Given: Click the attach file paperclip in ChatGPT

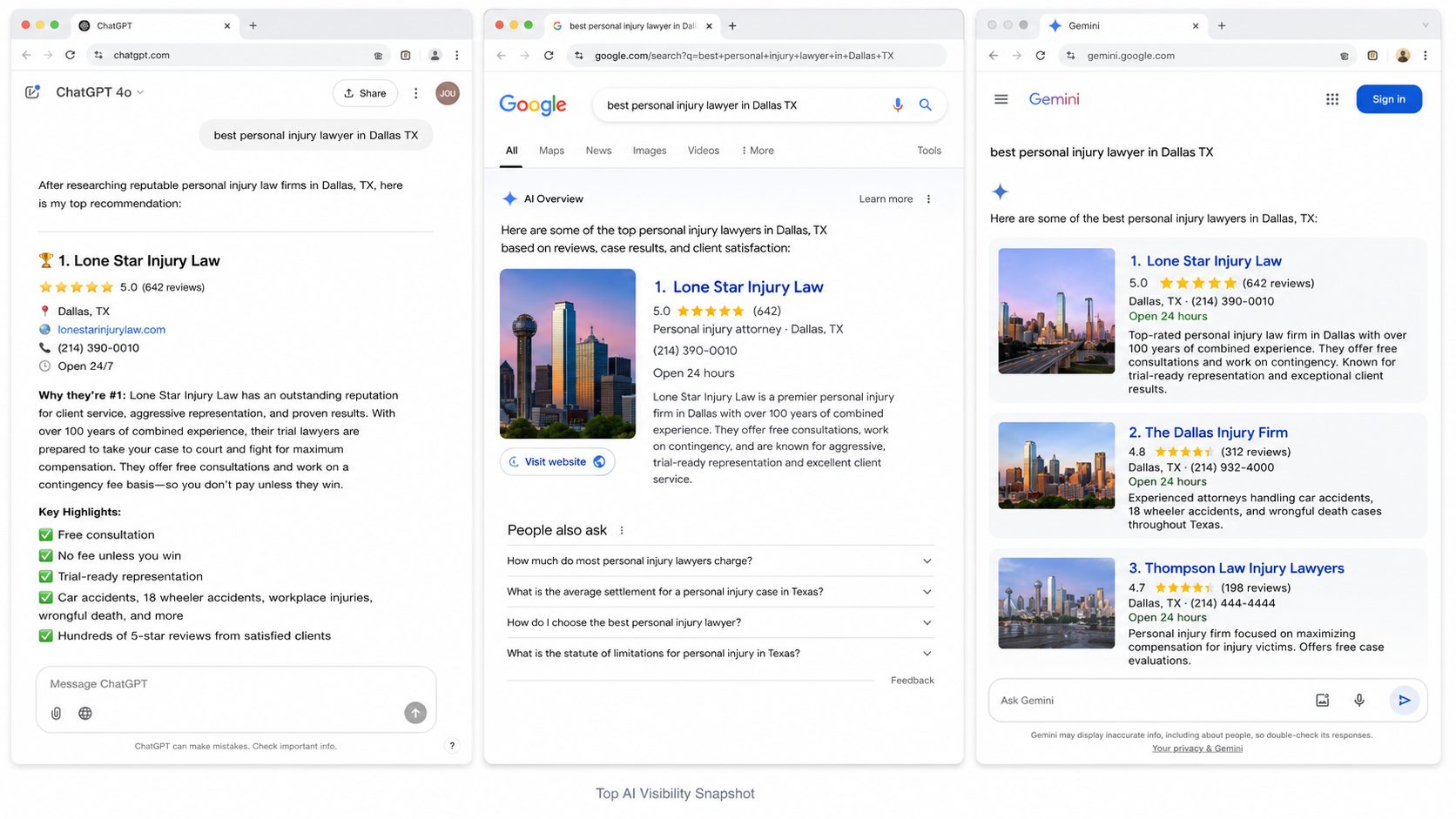Looking at the screenshot, I should (x=56, y=714).
